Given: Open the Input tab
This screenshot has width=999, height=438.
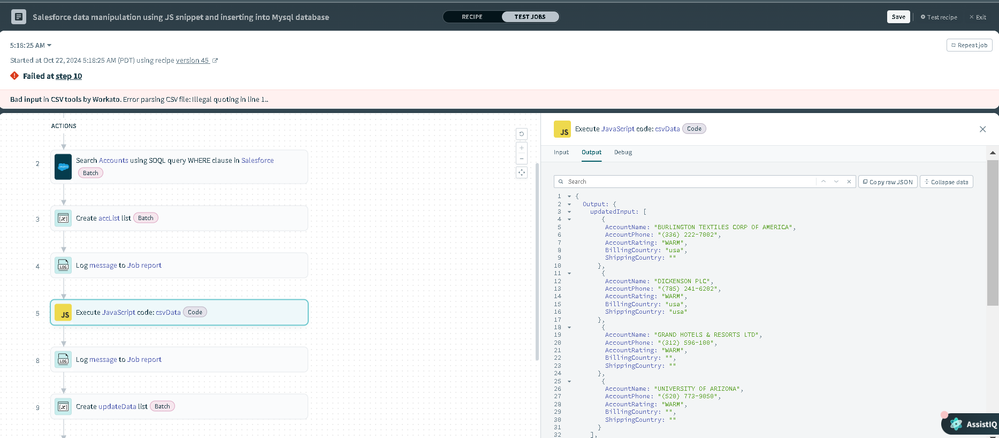Looking at the screenshot, I should [x=561, y=152].
